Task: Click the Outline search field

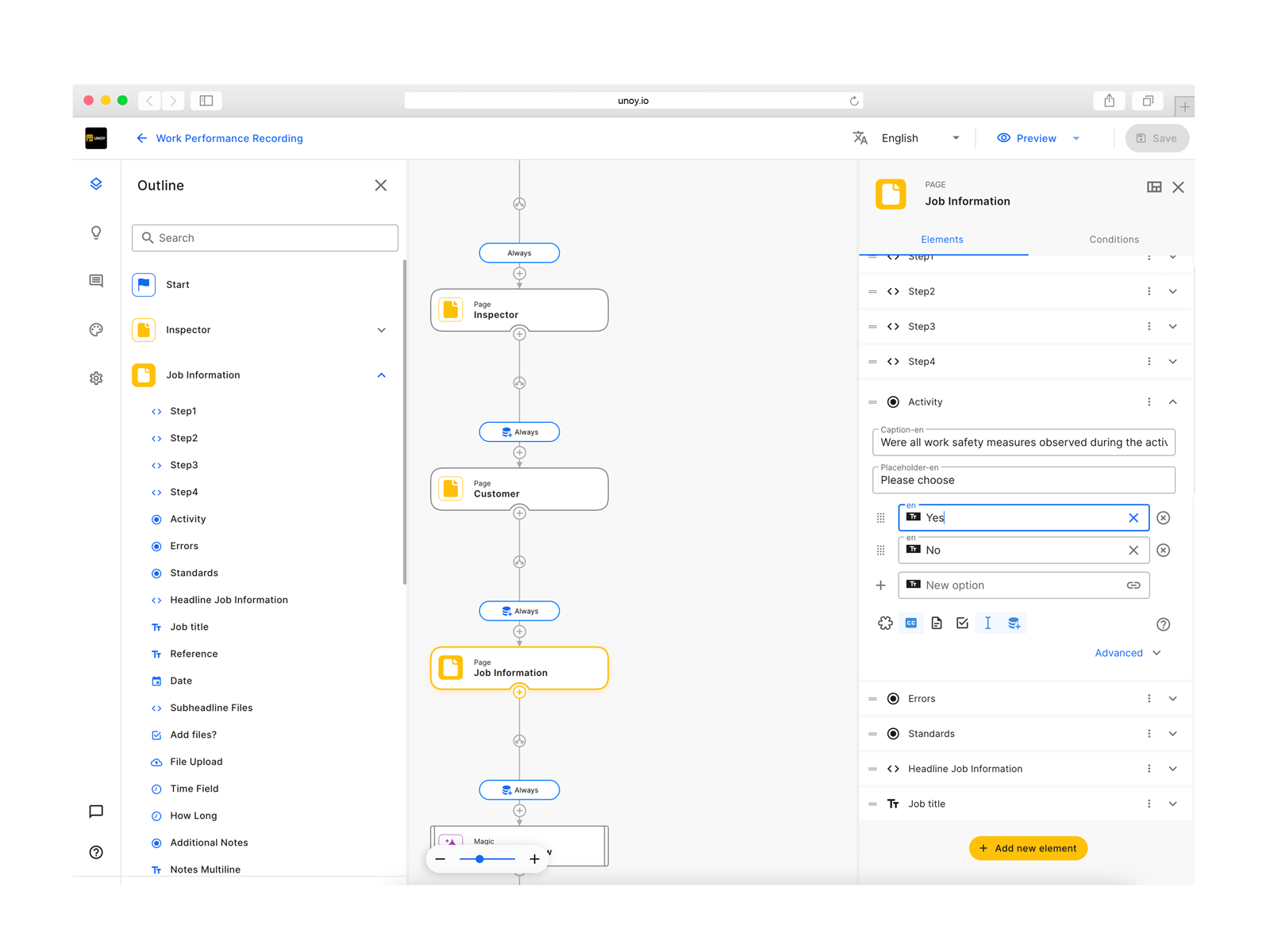Action: (x=265, y=238)
